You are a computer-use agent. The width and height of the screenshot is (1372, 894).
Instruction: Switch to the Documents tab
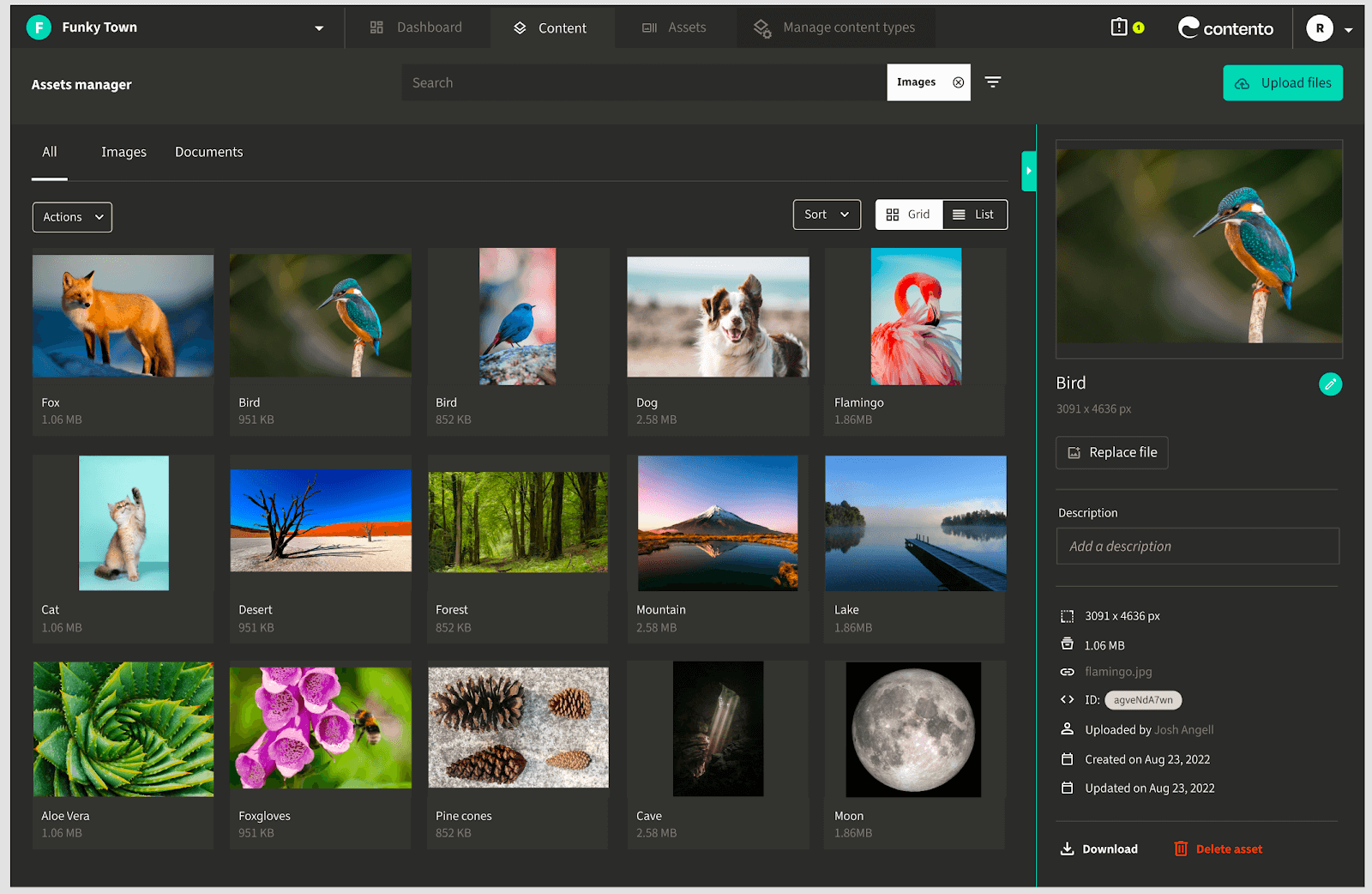coord(208,152)
